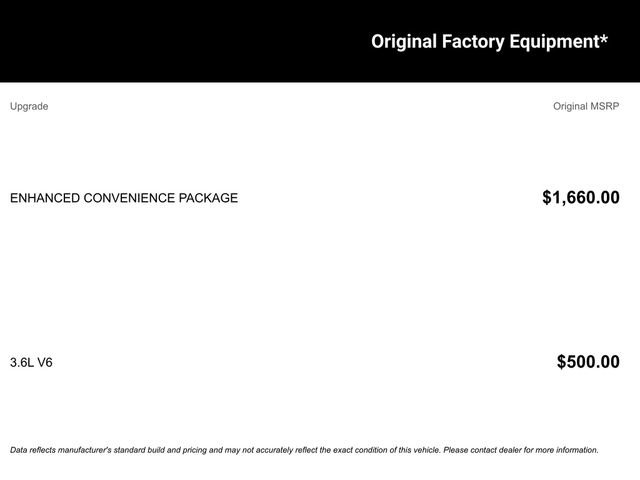Click the word 'PACKAGE' in the upgrade row
Image resolution: width=640 pixels, height=480 pixels.
click(208, 198)
